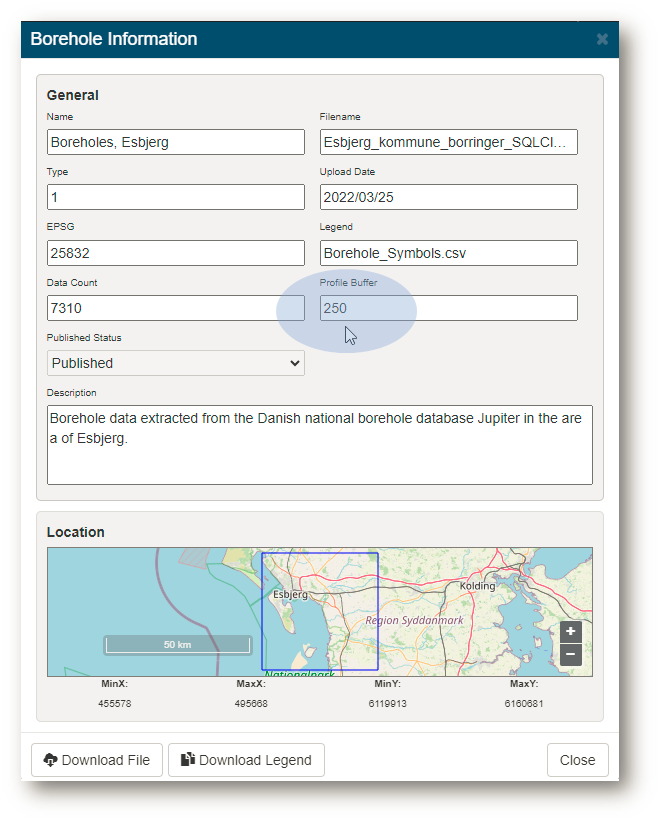Click the 'Upload Date' label
The image size is (661, 823).
(347, 172)
